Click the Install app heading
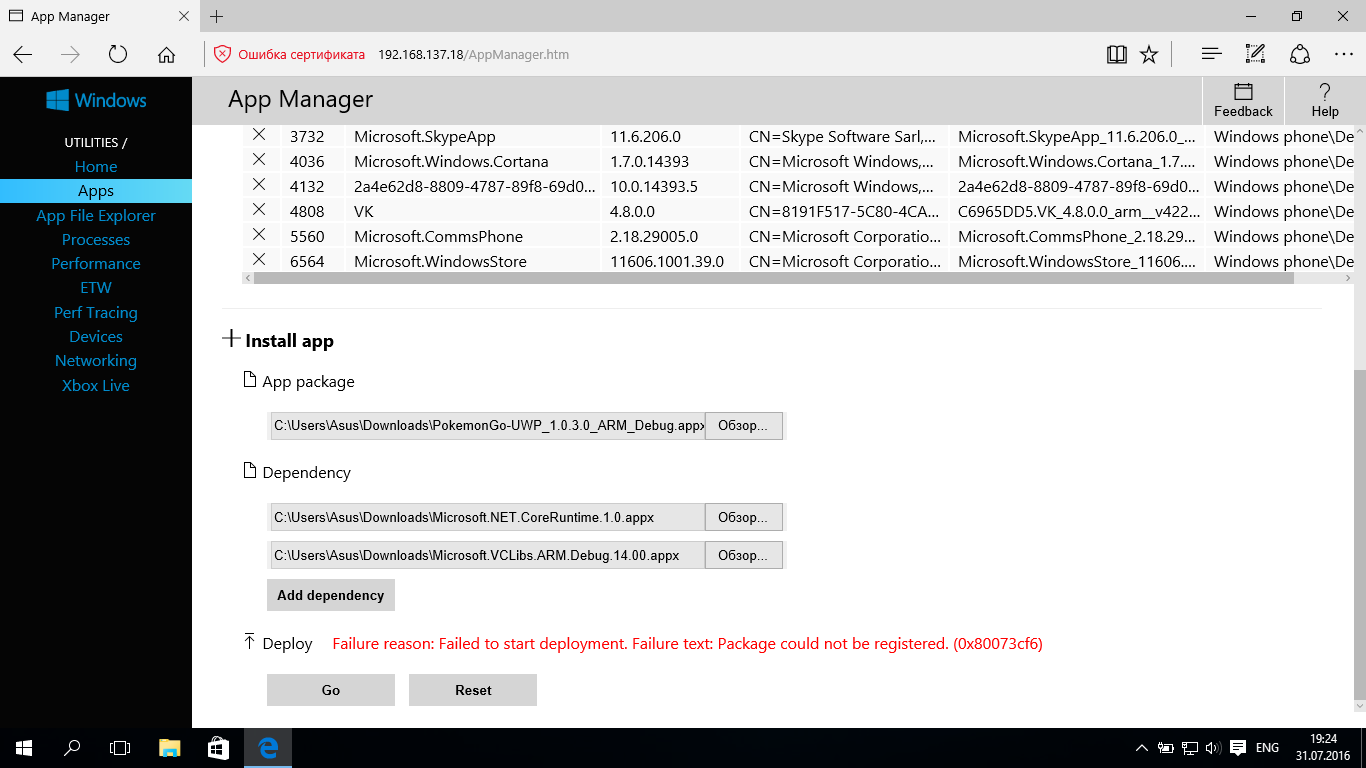Viewport: 1366px width, 768px height. (289, 341)
